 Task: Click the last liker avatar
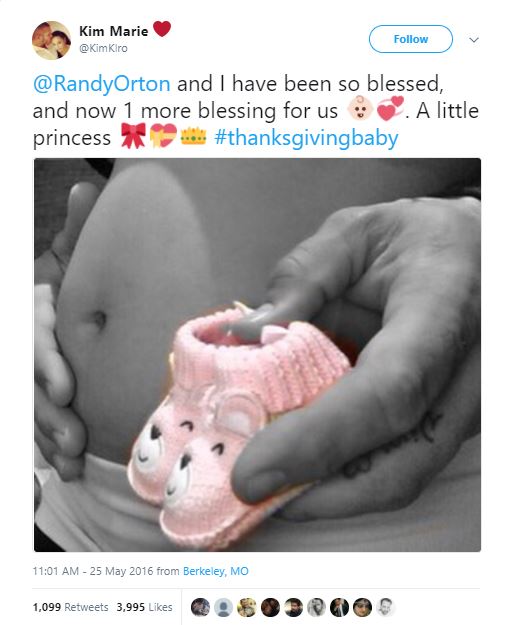coord(386,607)
